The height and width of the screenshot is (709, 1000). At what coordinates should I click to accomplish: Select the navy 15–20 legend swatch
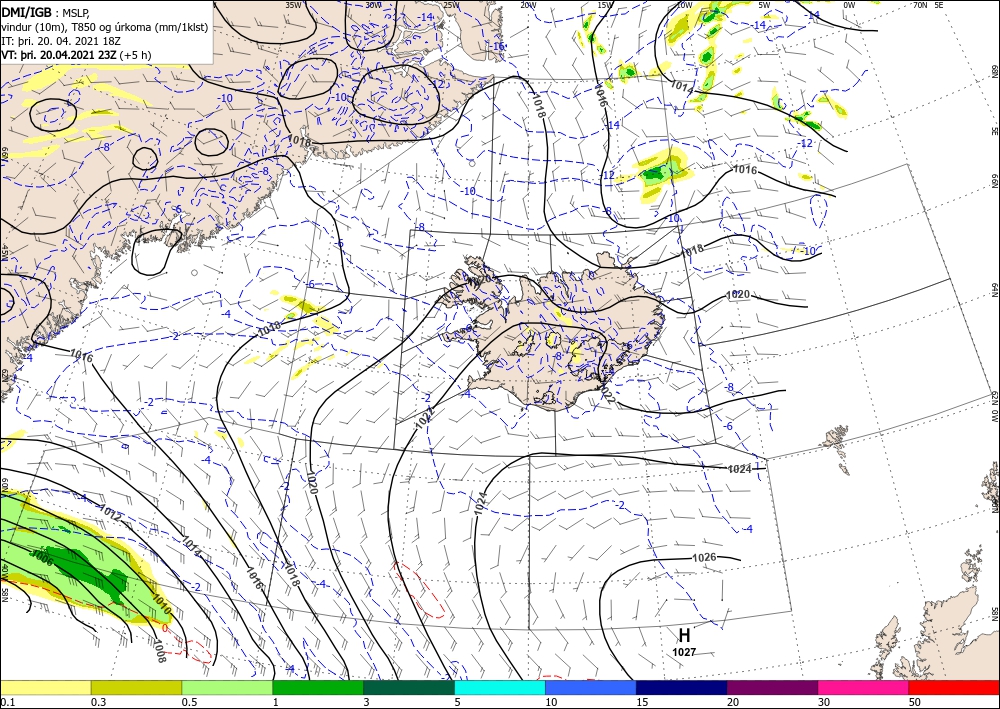(x=682, y=687)
